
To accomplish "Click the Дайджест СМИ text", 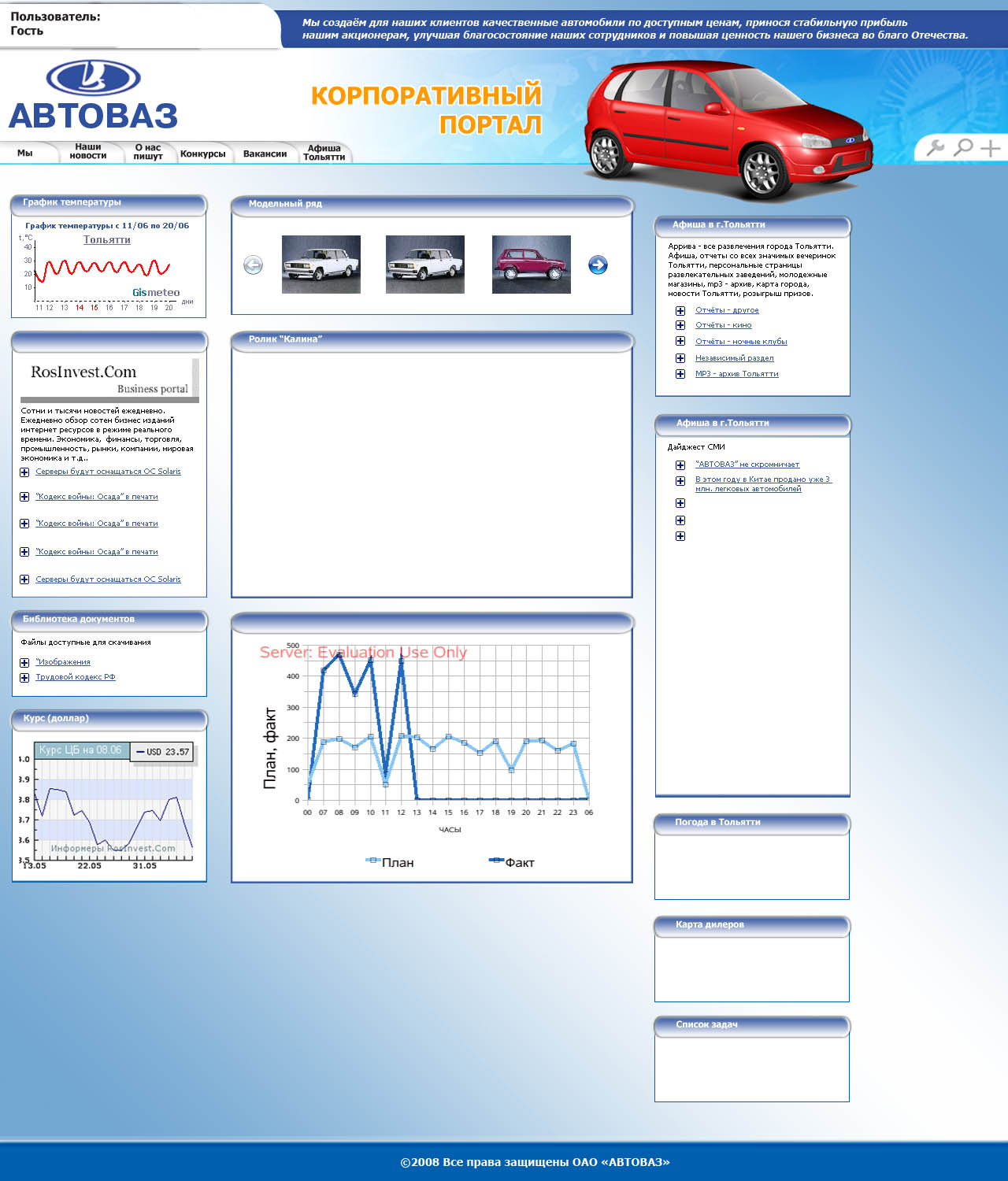I will coord(696,447).
